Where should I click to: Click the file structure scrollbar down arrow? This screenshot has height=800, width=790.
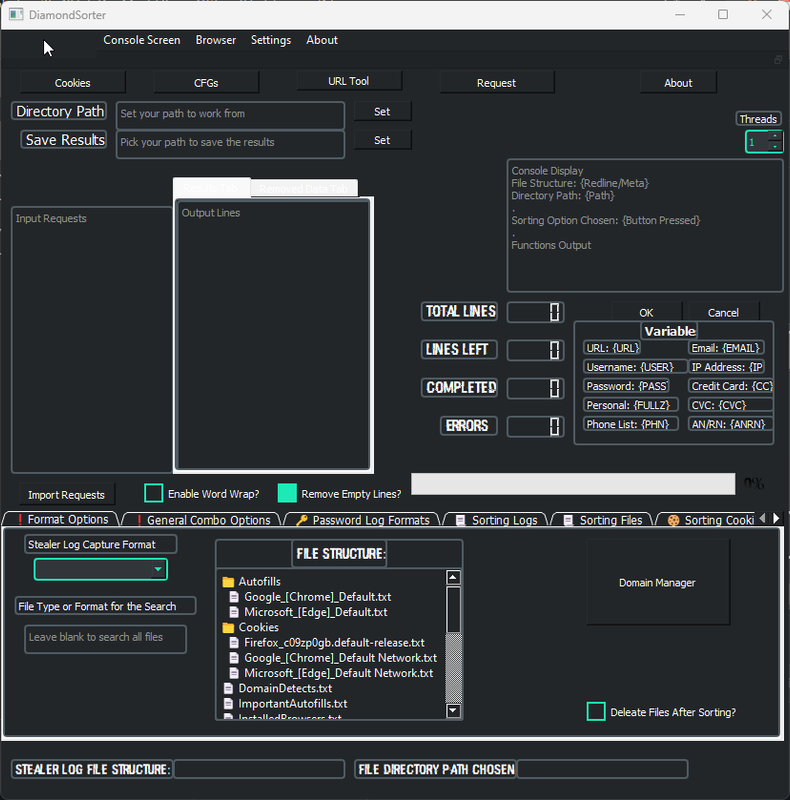point(453,711)
